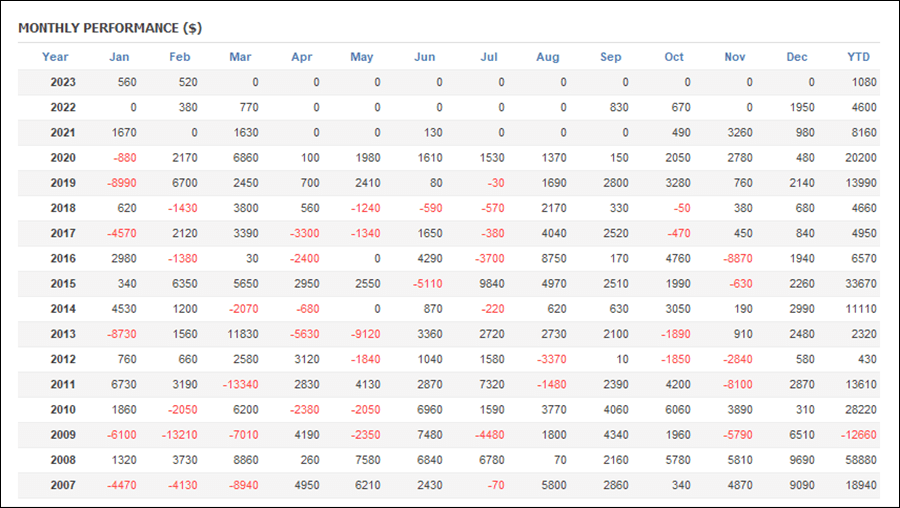Screen dimensions: 900x508
Task: Click the 2018 March value 3800
Action: click(x=246, y=208)
